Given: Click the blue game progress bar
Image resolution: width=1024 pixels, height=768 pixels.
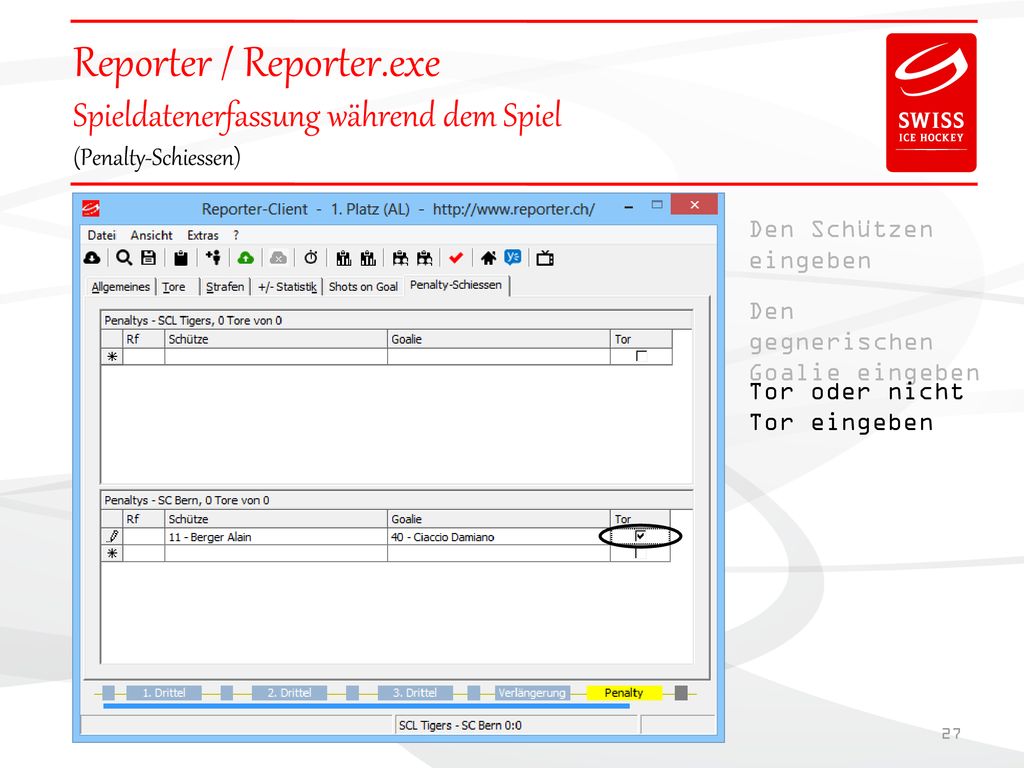Looking at the screenshot, I should point(366,706).
